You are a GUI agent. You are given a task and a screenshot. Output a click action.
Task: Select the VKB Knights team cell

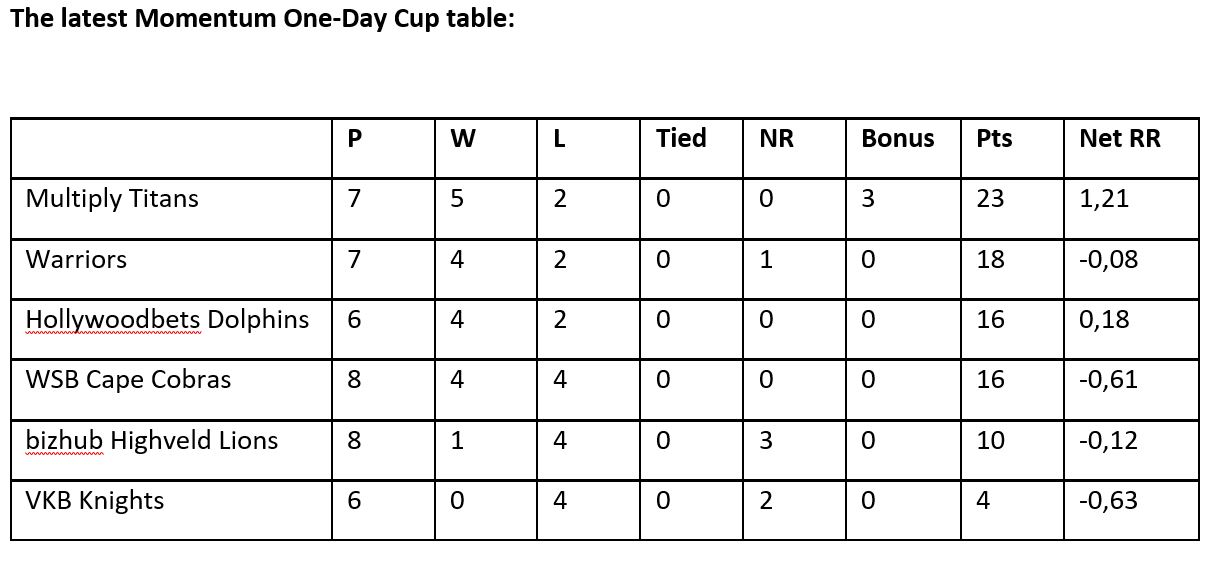point(171,510)
